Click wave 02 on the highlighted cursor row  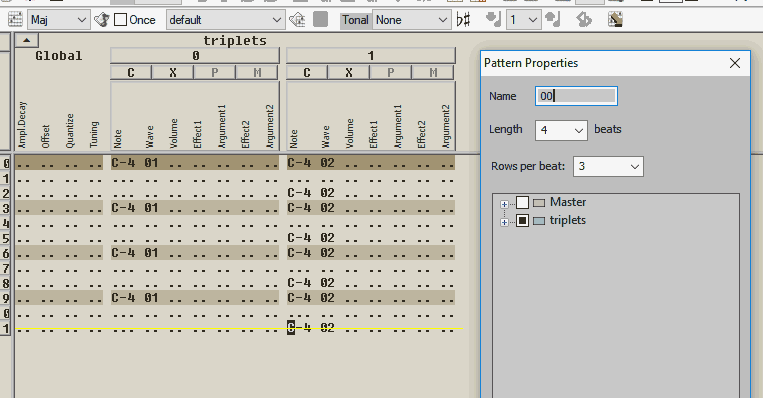click(327, 328)
